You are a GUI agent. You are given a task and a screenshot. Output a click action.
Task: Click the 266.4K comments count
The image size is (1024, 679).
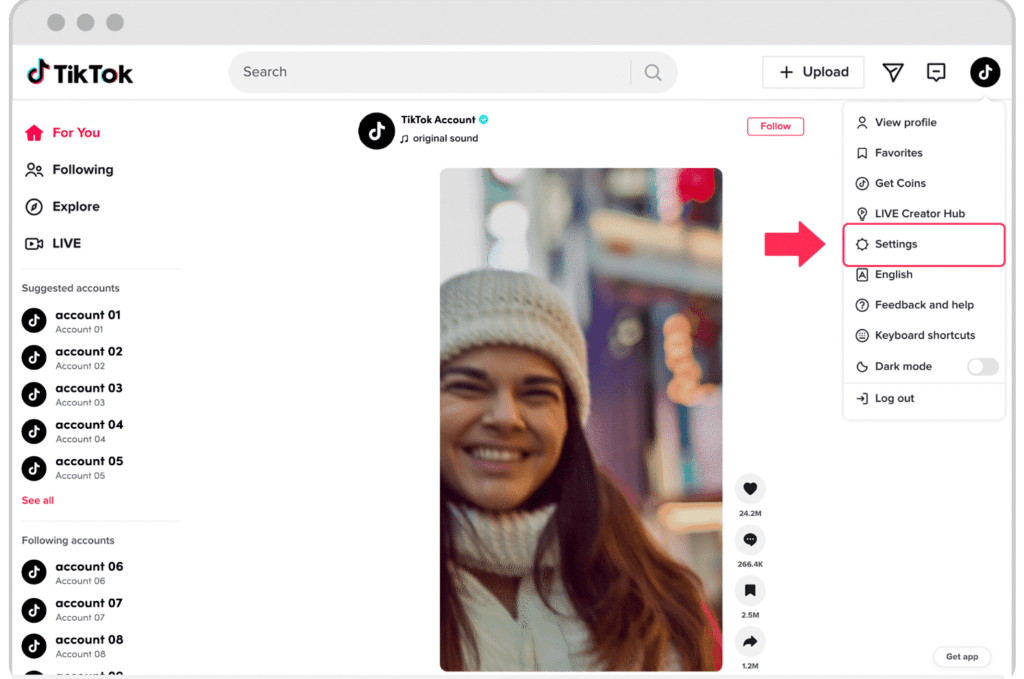click(750, 564)
